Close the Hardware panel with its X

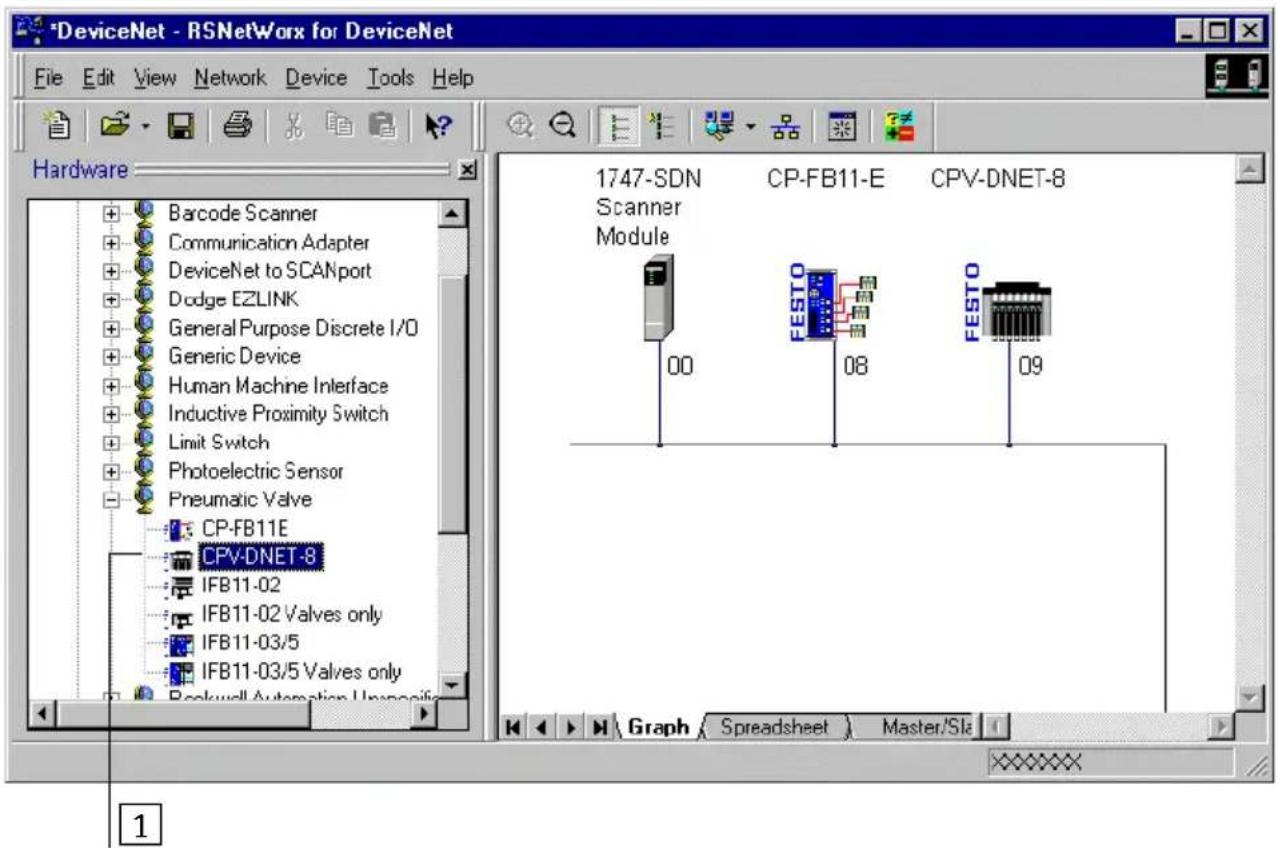[465, 170]
